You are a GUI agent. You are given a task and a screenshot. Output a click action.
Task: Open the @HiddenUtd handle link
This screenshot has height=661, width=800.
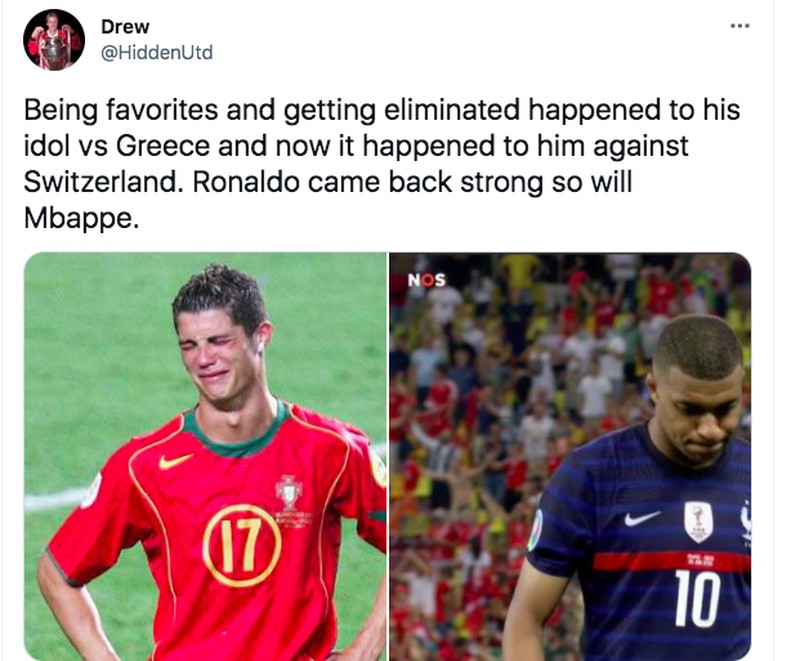[157, 53]
